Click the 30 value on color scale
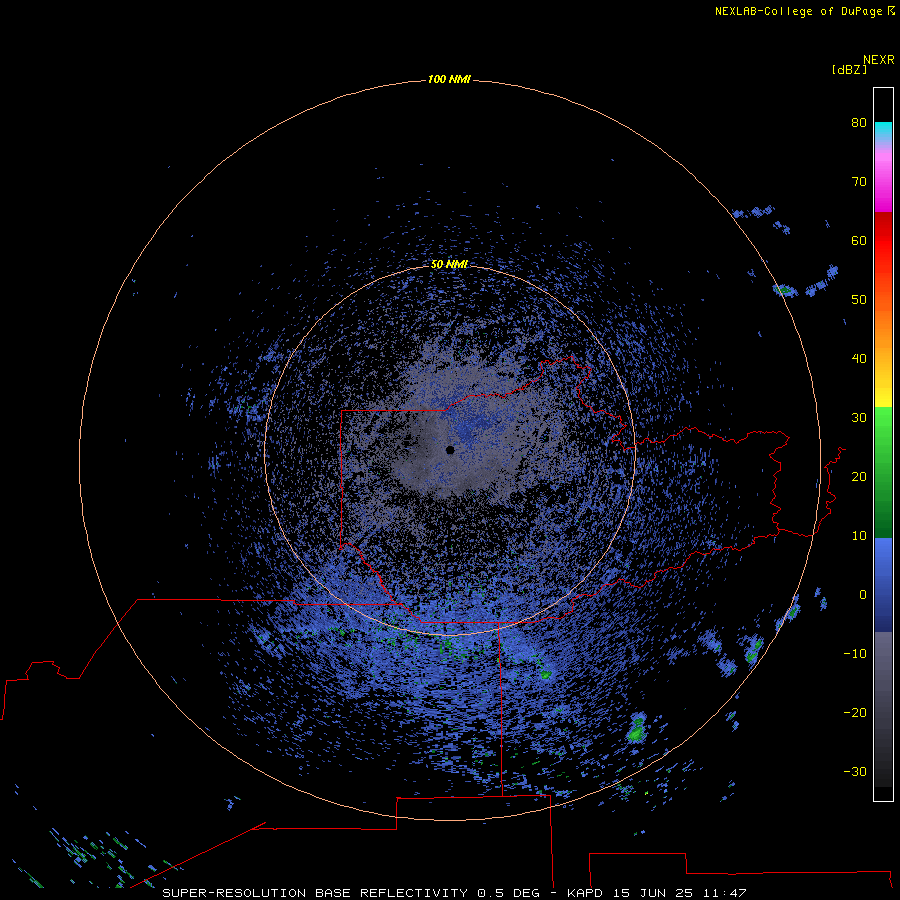900x900 pixels. click(x=859, y=418)
